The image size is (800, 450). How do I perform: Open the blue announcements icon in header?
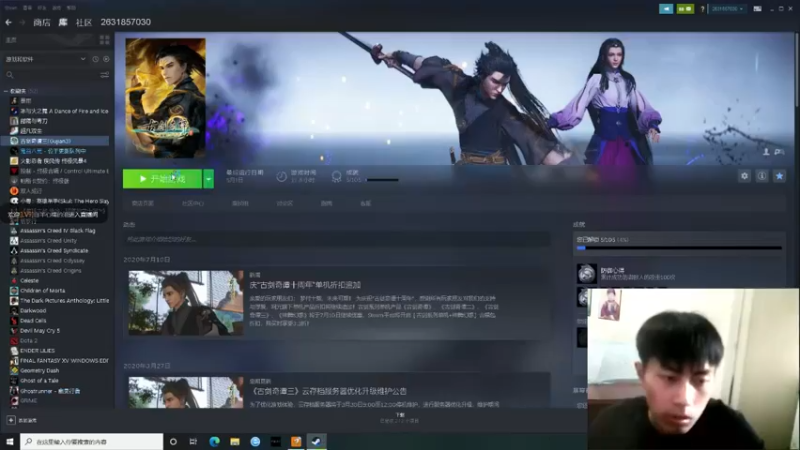[x=666, y=9]
